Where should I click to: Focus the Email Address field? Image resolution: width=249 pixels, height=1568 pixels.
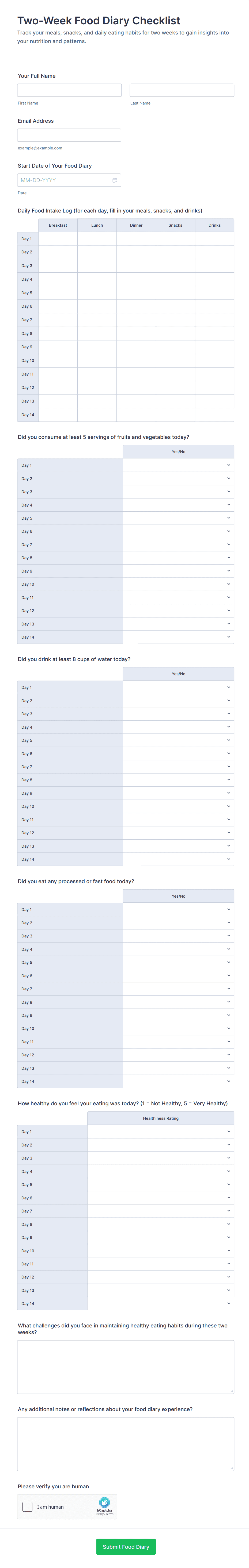(x=69, y=135)
